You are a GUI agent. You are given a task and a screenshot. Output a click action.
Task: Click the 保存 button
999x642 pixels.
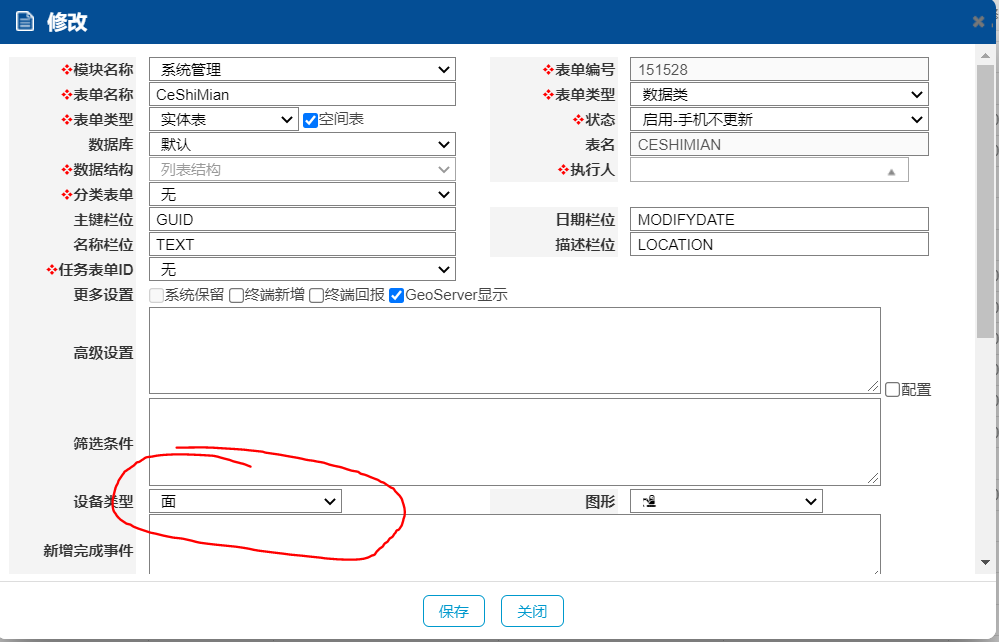(453, 611)
